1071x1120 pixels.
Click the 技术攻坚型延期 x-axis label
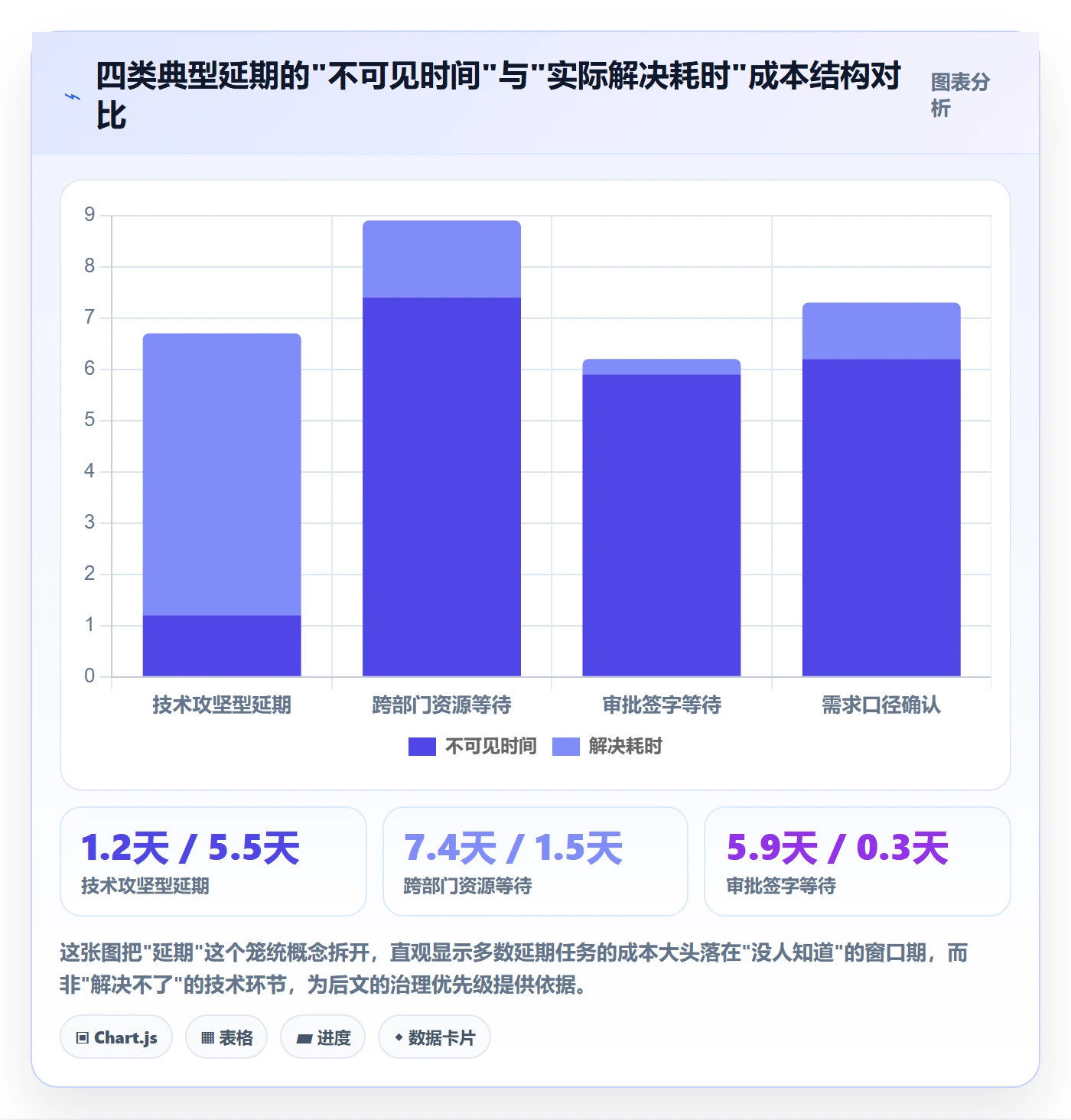click(x=222, y=705)
